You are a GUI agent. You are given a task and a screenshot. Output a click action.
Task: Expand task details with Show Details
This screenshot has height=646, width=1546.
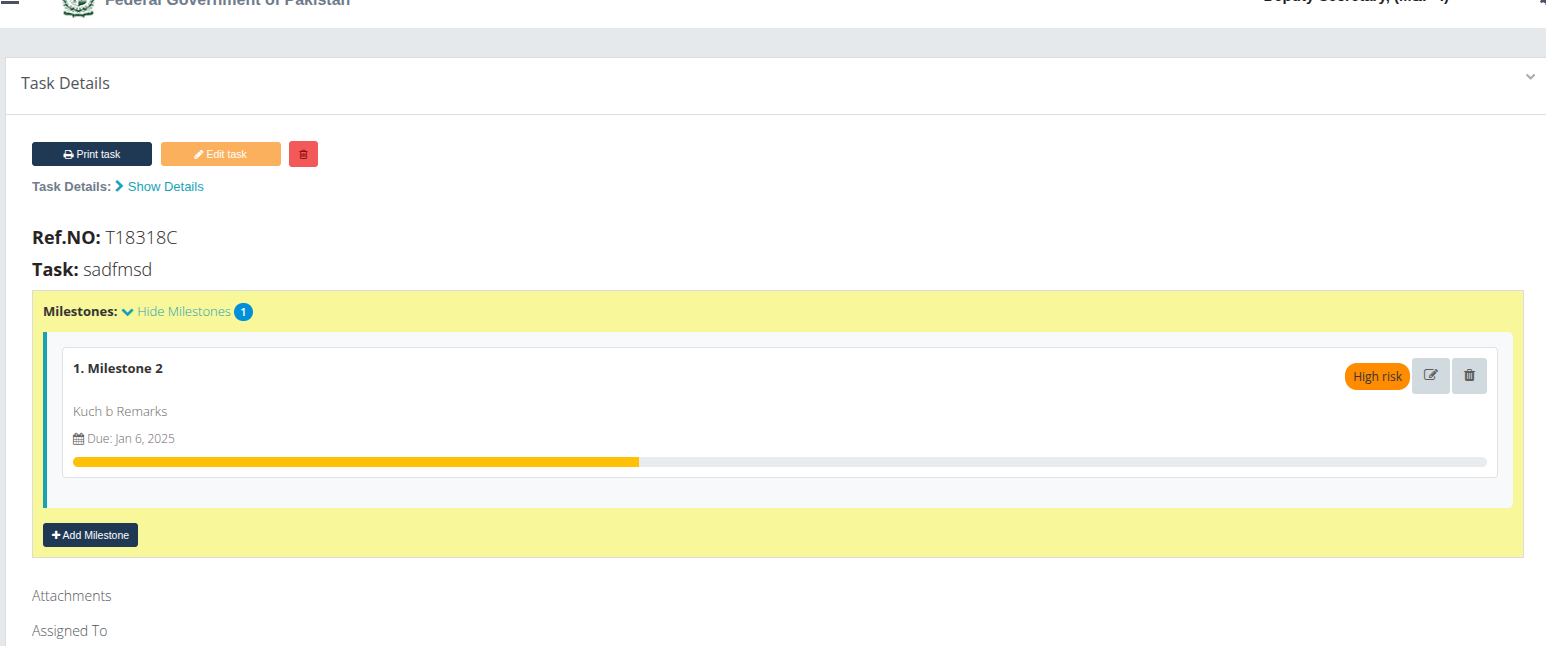[165, 187]
